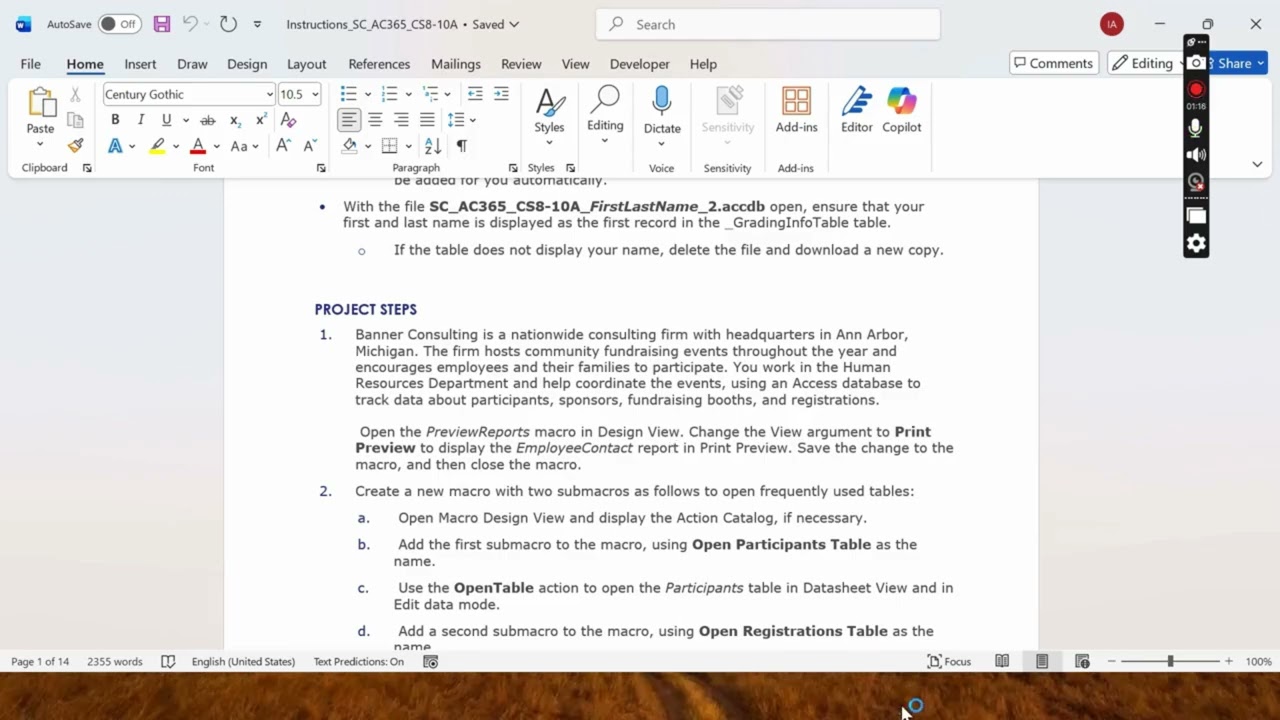Open Century Gothic font name dropdown
This screenshot has width=1280, height=720.
pos(270,95)
